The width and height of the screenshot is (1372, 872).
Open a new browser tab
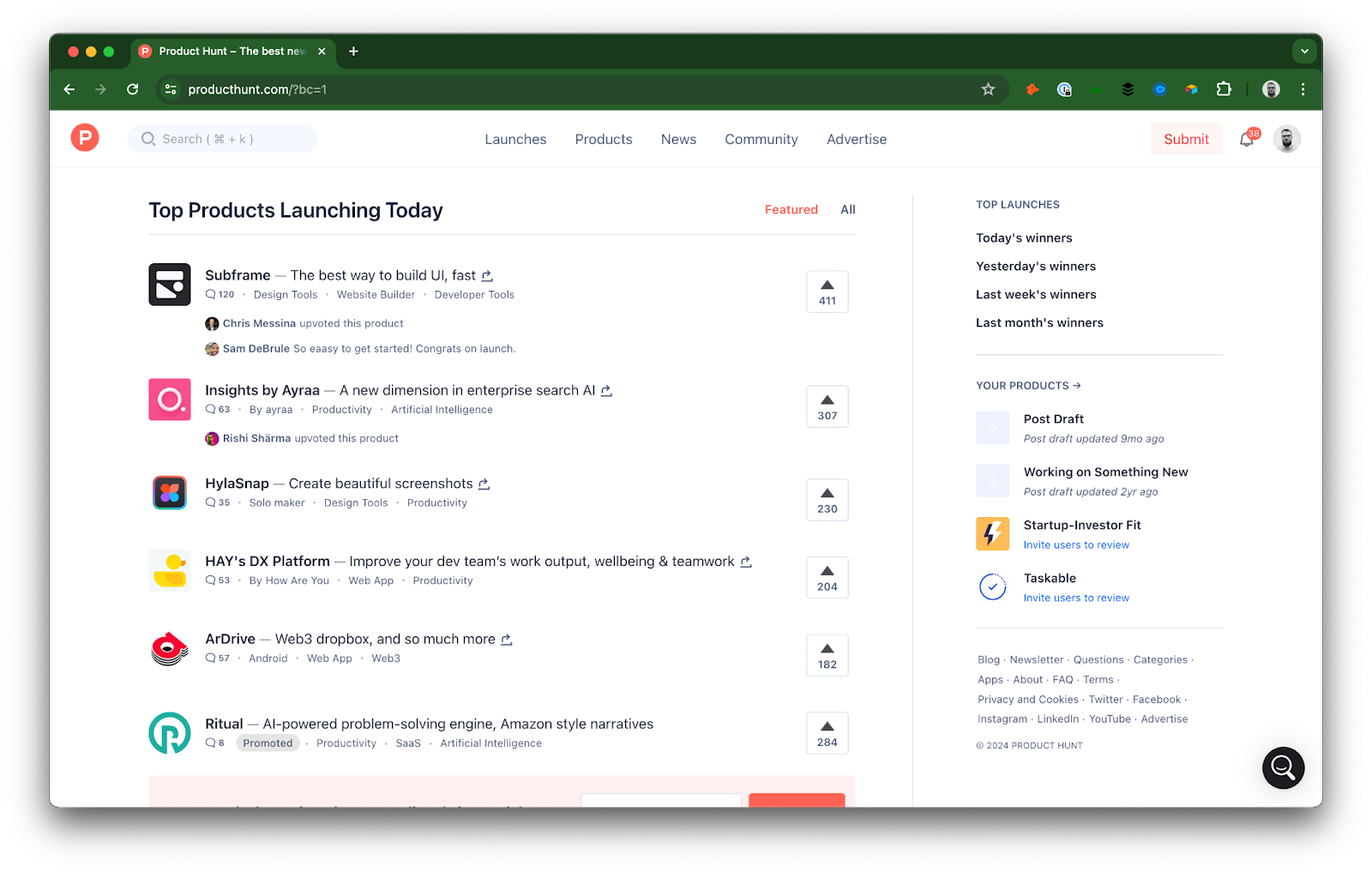(x=353, y=51)
